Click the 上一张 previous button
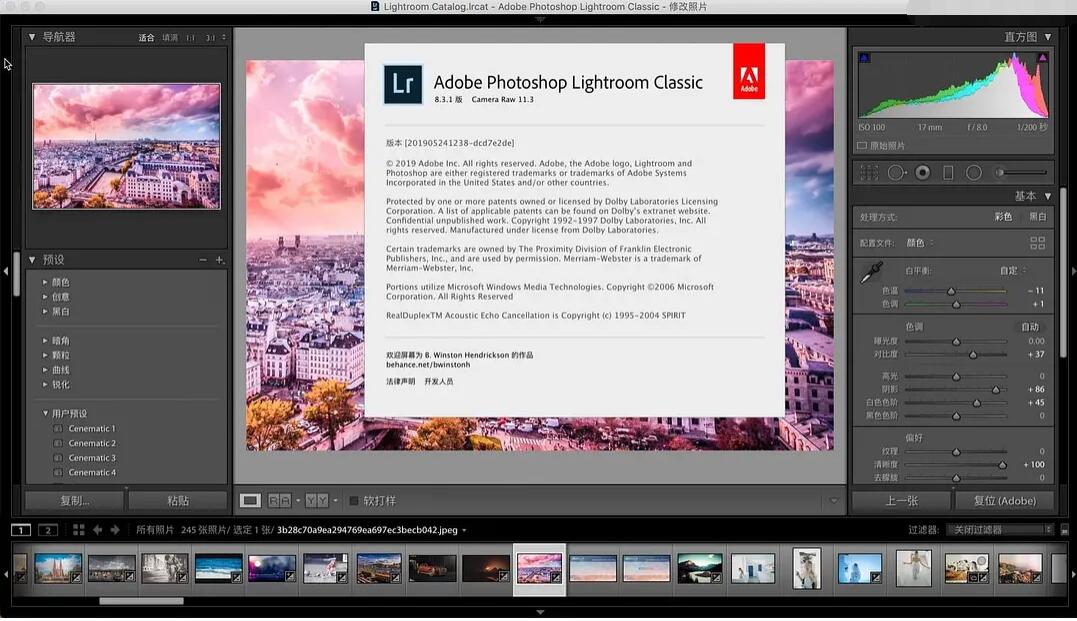Image resolution: width=1077 pixels, height=621 pixels. pyautogui.click(x=902, y=501)
